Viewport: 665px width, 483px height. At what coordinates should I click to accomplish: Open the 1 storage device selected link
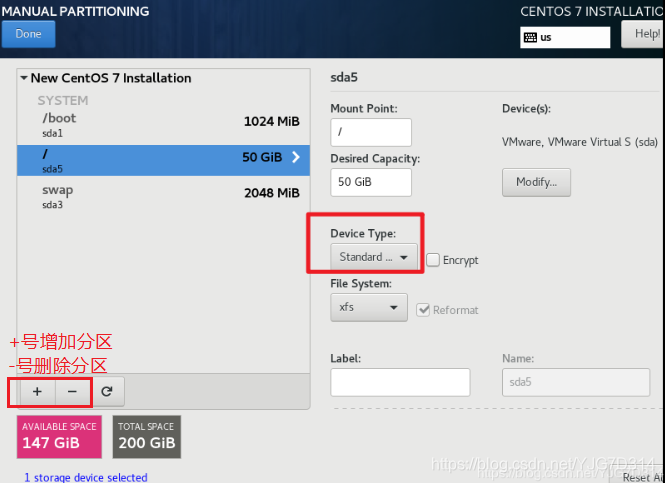(86, 477)
